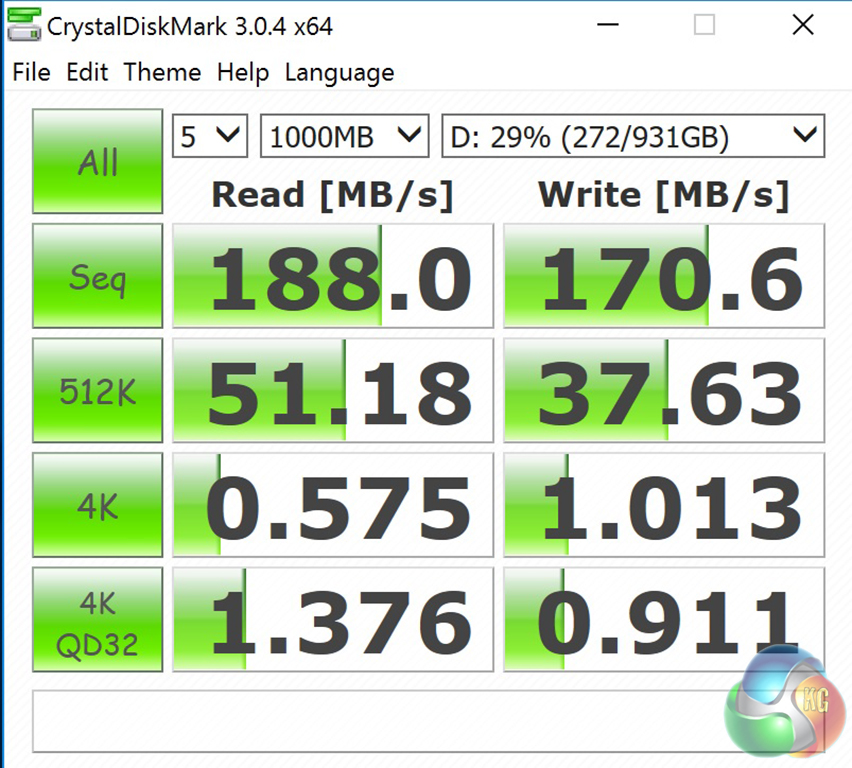Maximize the CrystalDiskMark window
Viewport: 852px width, 768px height.
pyautogui.click(x=704, y=24)
